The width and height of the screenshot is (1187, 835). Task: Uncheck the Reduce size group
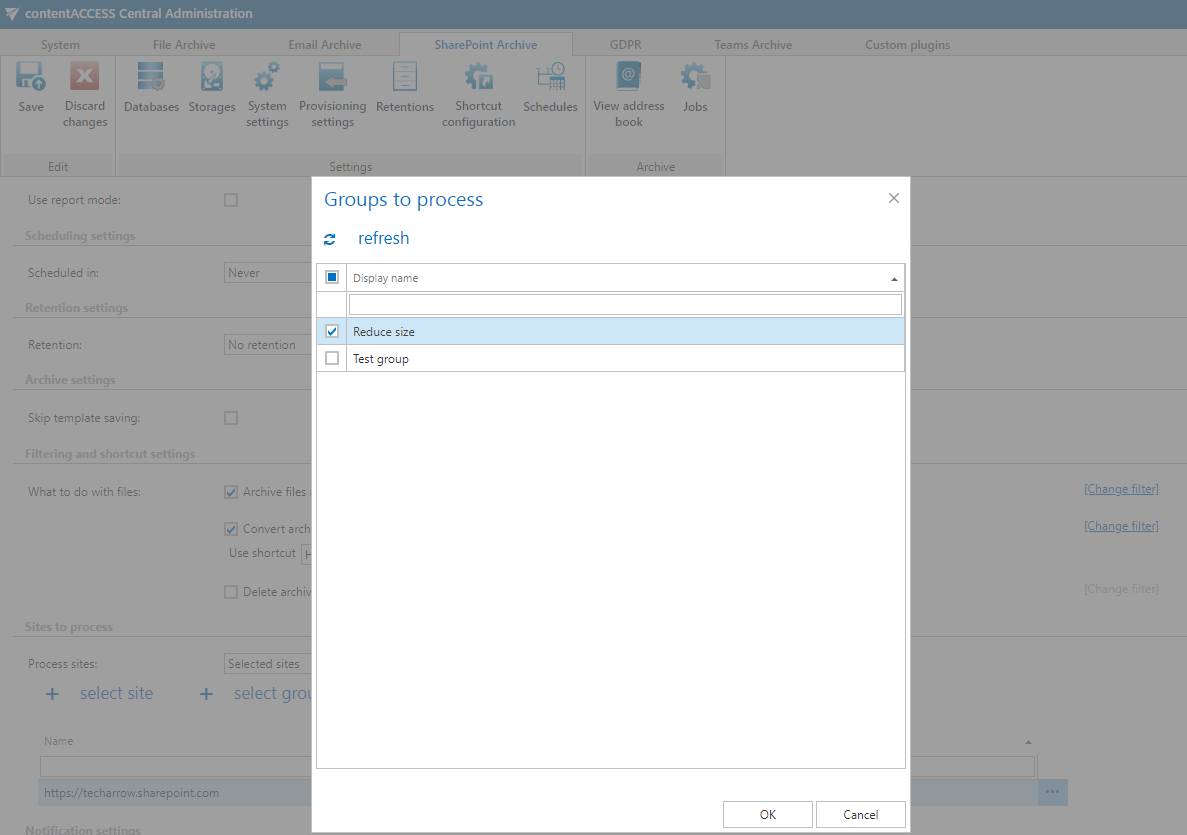point(331,331)
